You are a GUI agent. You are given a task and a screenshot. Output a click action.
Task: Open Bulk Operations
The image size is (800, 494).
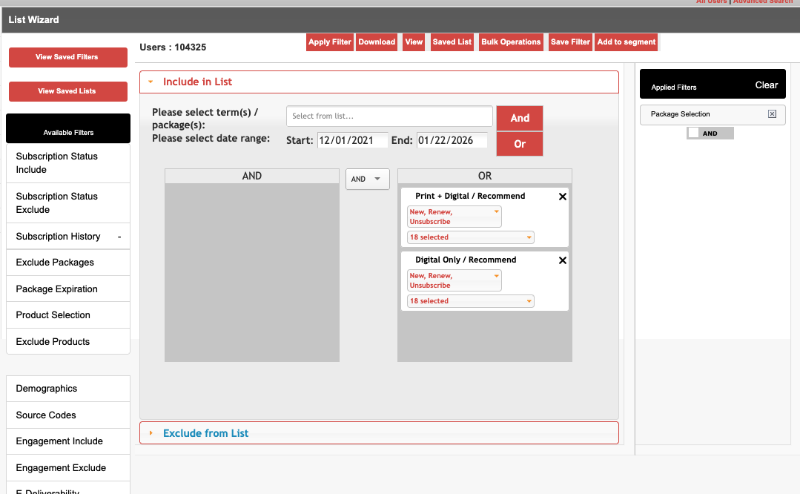(511, 42)
